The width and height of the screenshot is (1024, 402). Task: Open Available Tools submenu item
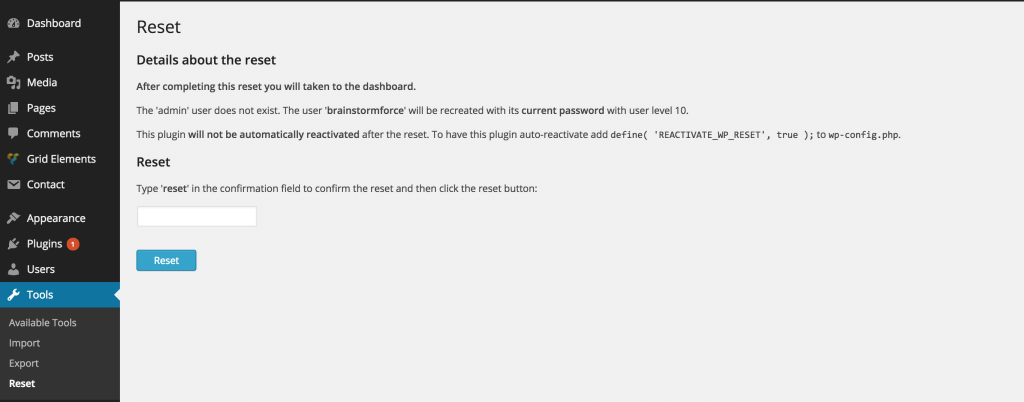pyautogui.click(x=42, y=323)
